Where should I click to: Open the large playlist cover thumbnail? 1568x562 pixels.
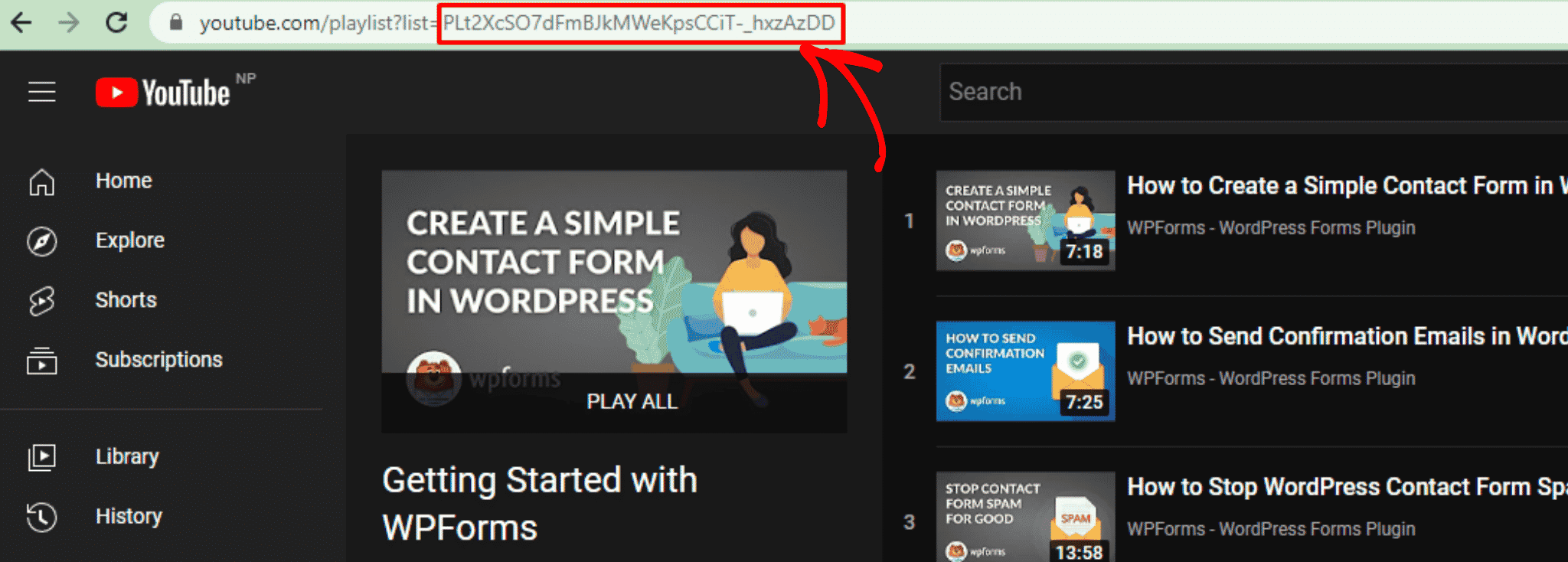pyautogui.click(x=614, y=301)
